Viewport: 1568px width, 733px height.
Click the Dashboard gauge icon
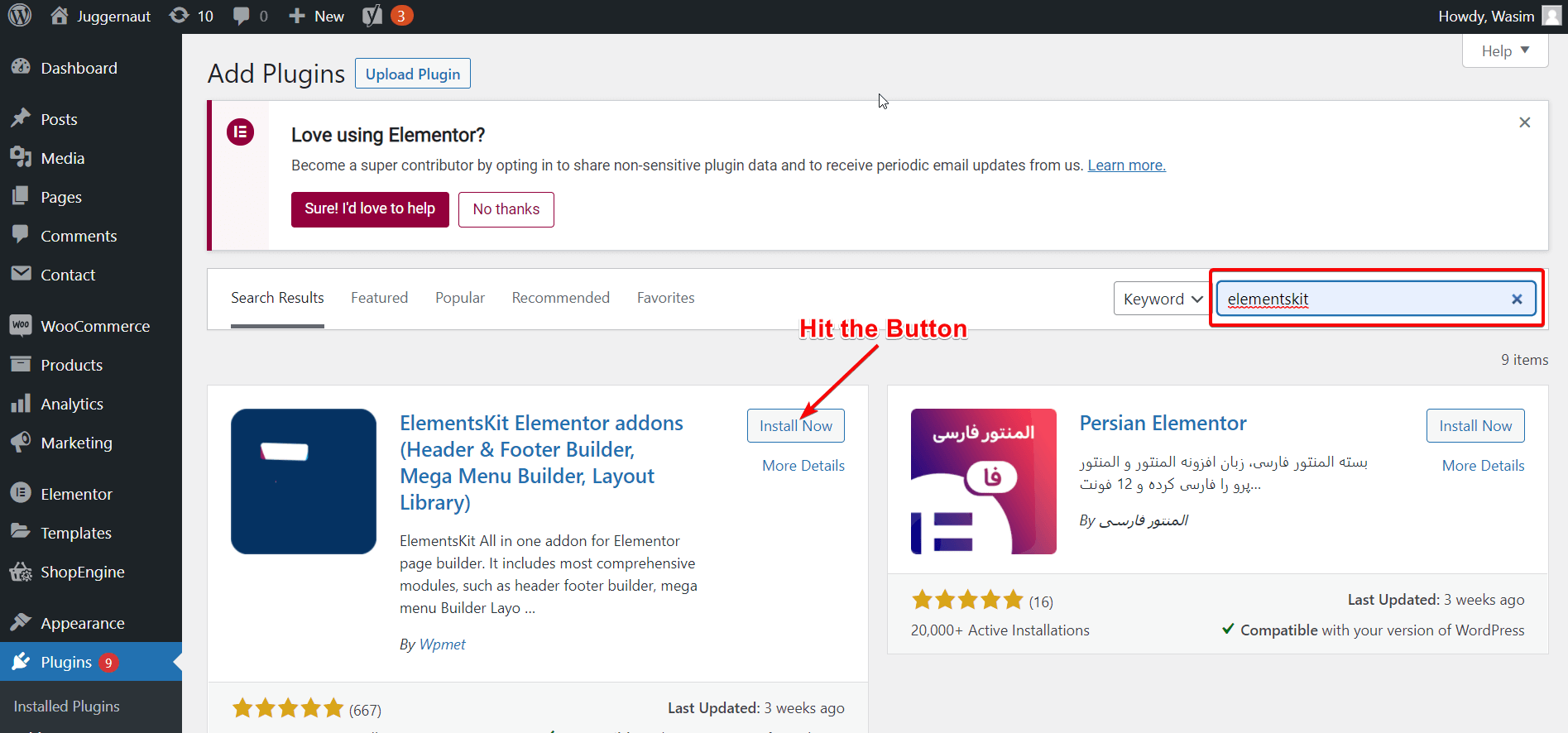21,68
